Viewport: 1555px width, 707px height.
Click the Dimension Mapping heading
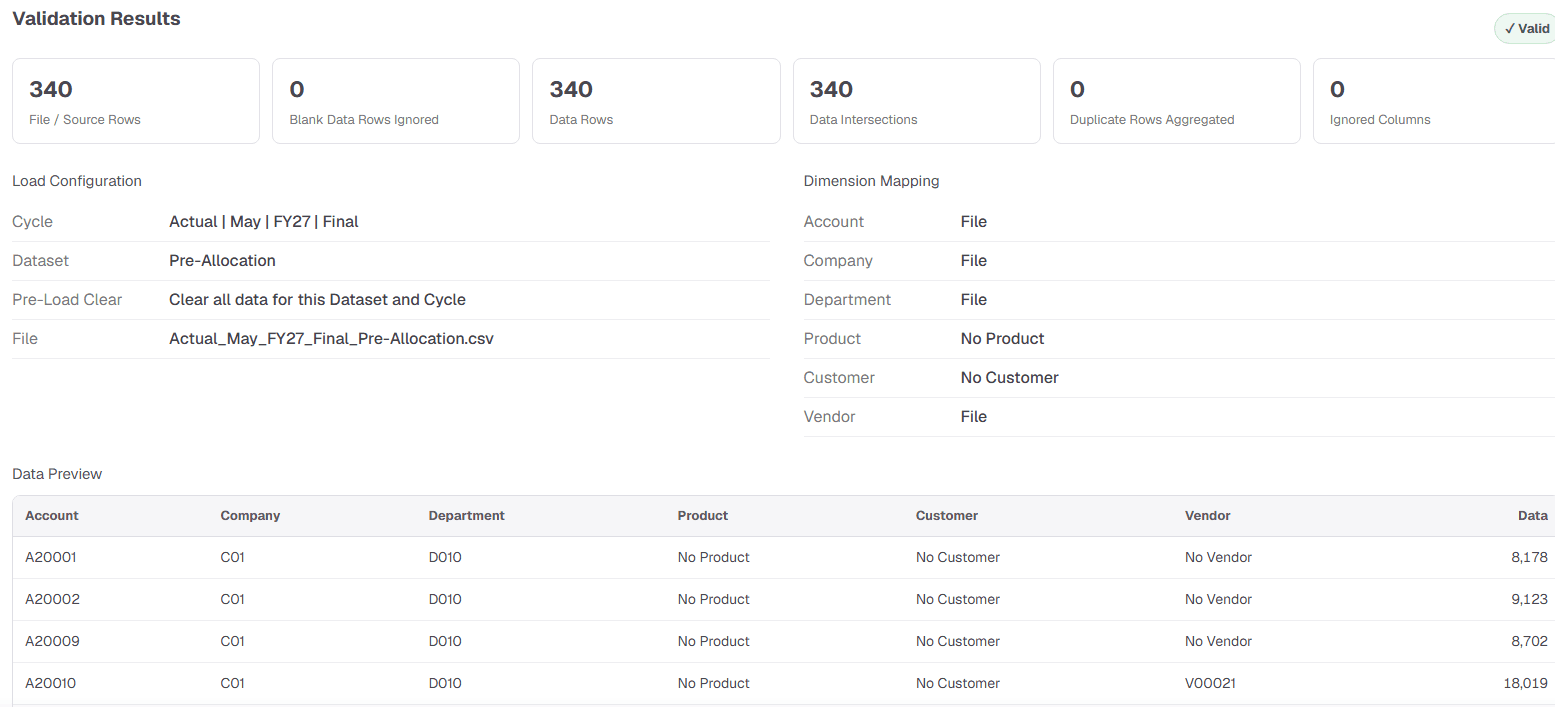pos(871,181)
